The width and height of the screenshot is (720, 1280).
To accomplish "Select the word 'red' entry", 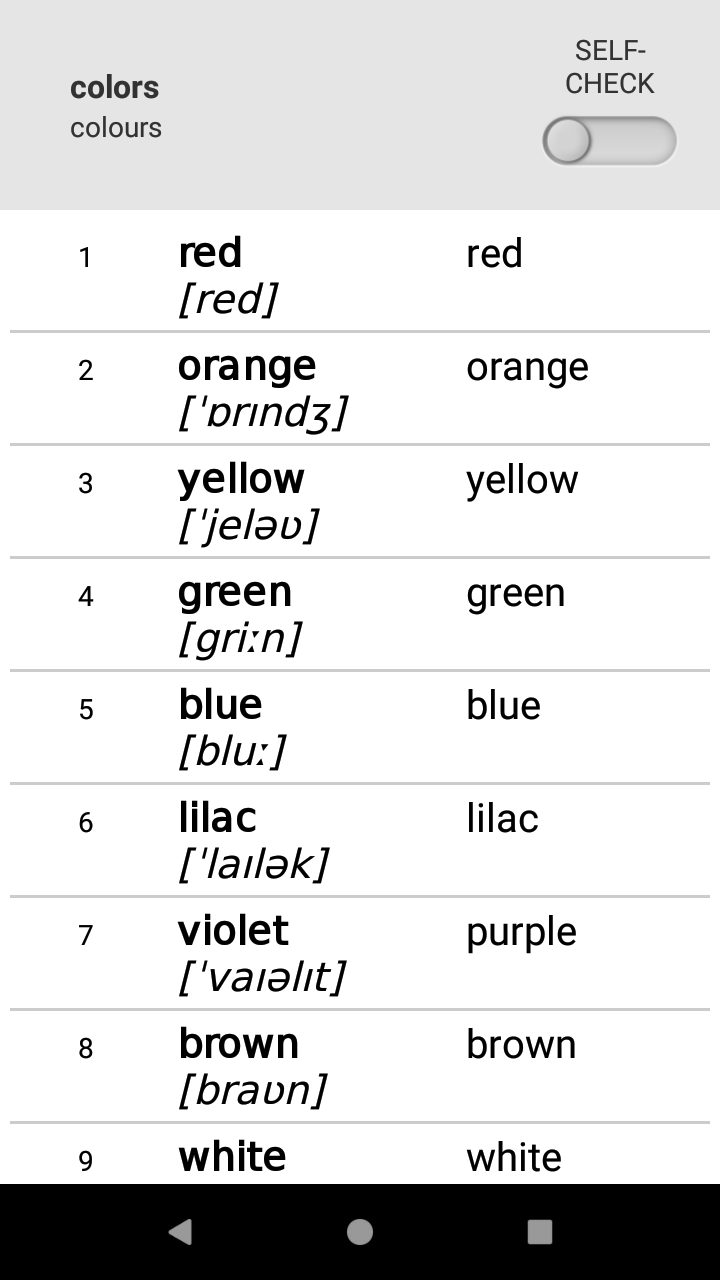I will [210, 253].
